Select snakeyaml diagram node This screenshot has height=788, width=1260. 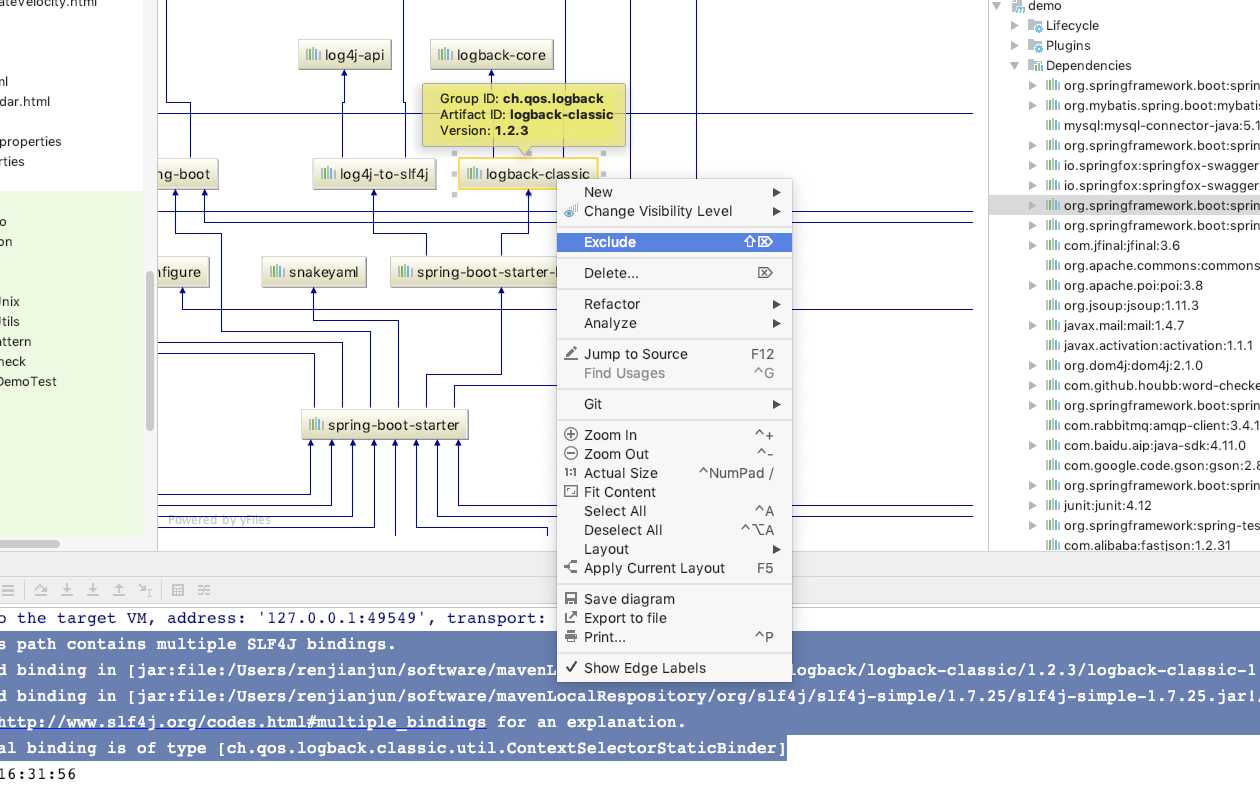point(314,272)
